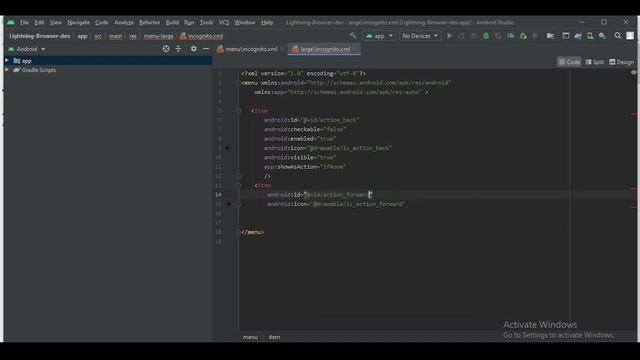640x360 pixels.
Task: Click Apply Changes and Restart Activity icon
Action: tap(461, 36)
